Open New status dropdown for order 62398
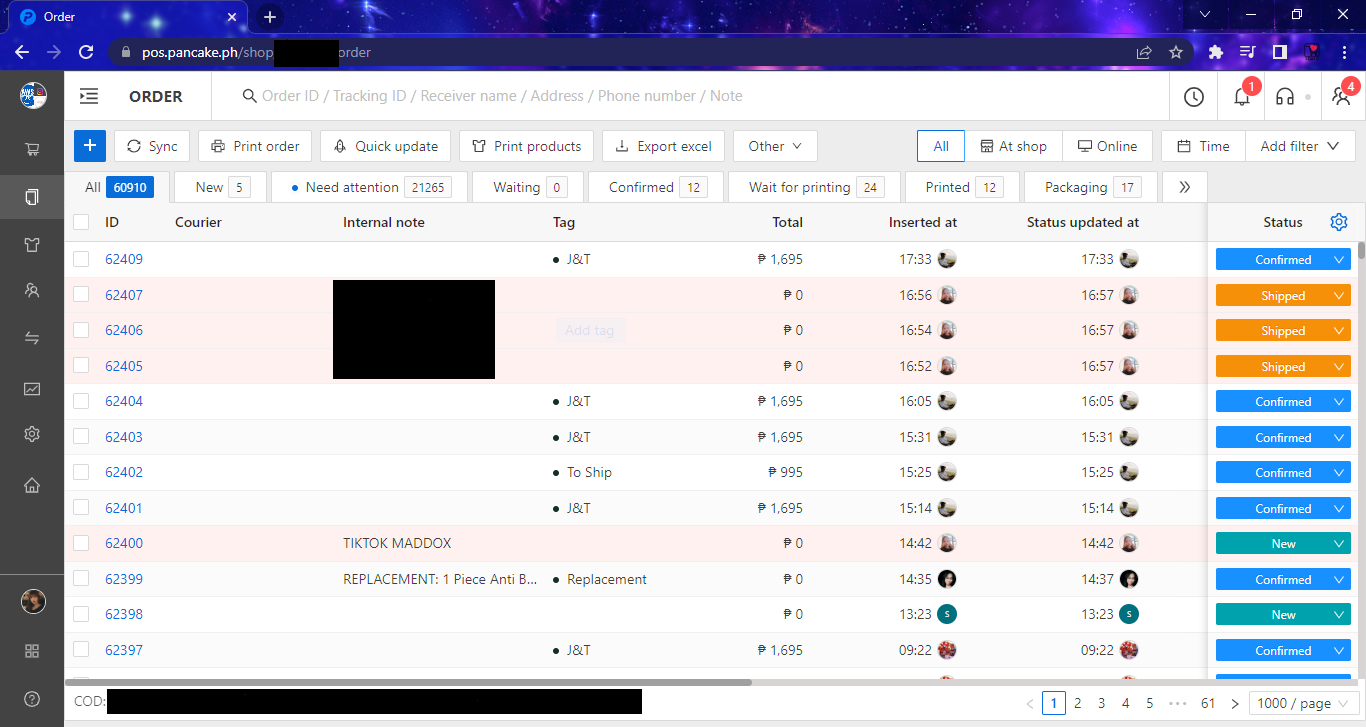The image size is (1366, 727). tap(1283, 615)
